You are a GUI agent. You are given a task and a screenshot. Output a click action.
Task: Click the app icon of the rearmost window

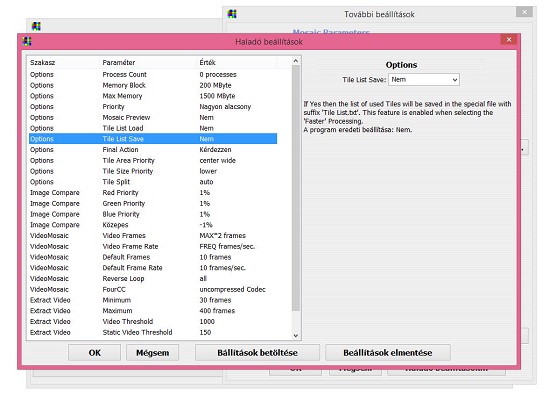click(x=36, y=26)
